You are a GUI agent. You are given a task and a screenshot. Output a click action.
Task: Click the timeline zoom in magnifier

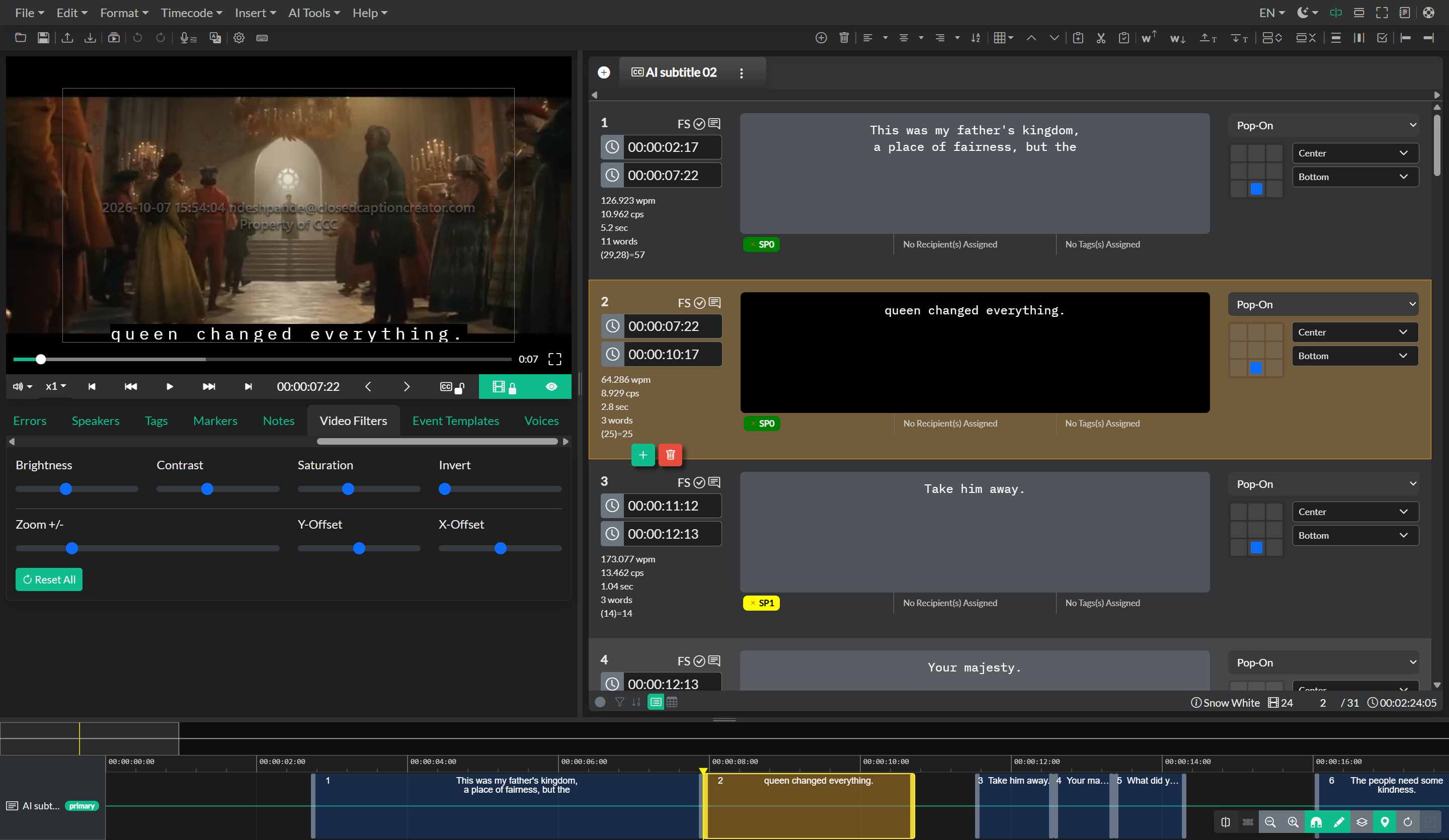coord(1293,822)
